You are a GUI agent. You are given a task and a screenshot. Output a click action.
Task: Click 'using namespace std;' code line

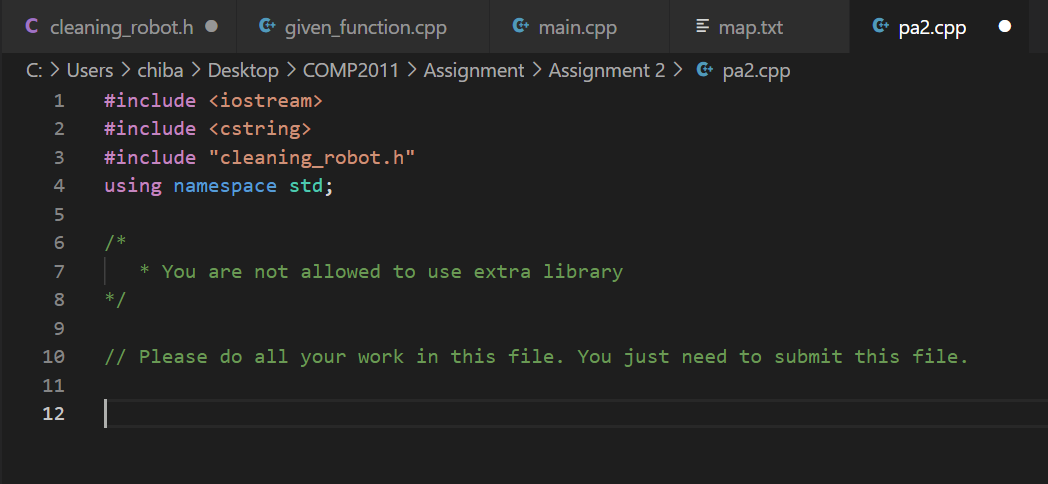click(x=219, y=186)
